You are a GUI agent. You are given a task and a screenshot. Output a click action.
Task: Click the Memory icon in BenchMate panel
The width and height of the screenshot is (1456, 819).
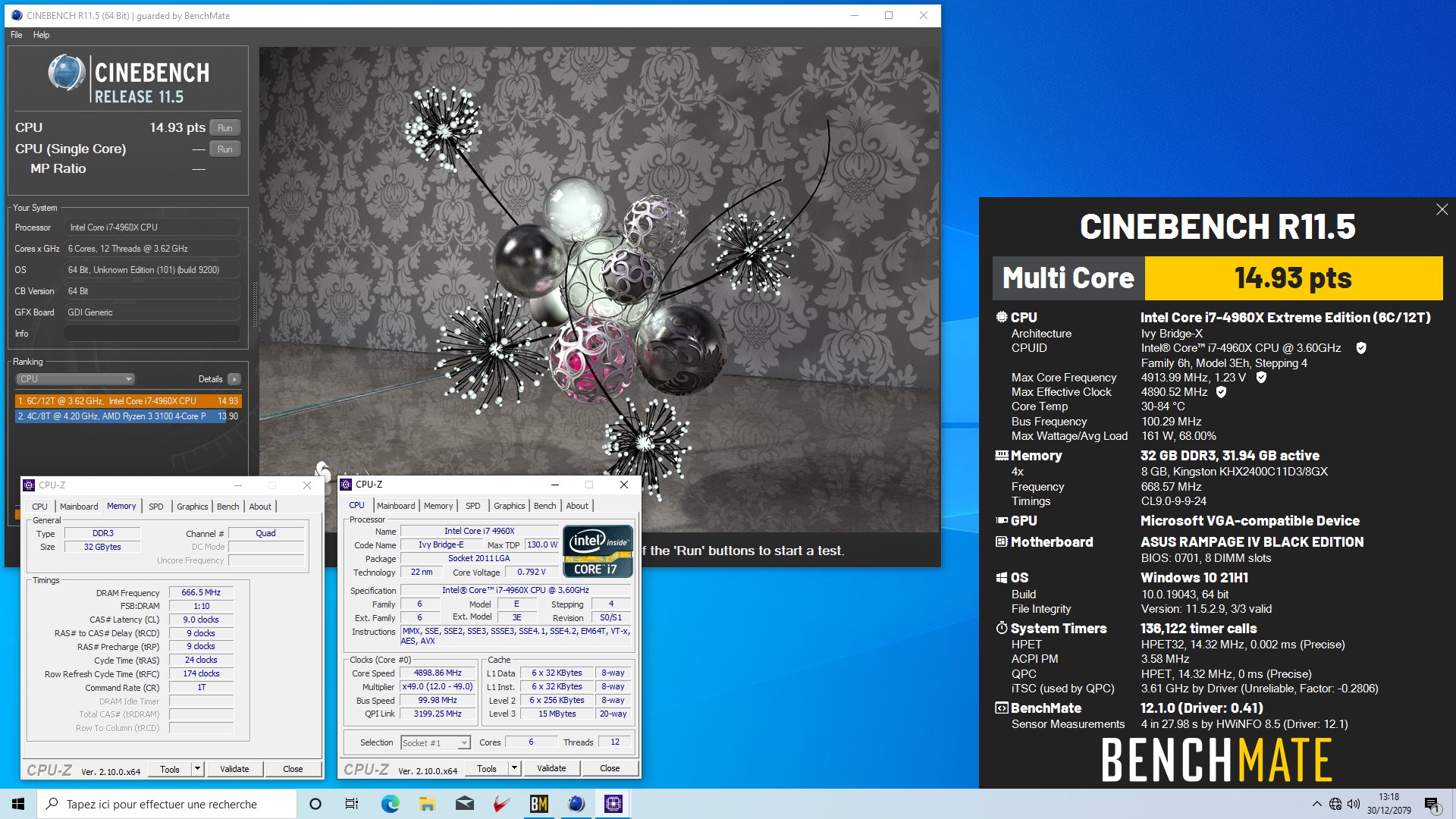pyautogui.click(x=1002, y=456)
